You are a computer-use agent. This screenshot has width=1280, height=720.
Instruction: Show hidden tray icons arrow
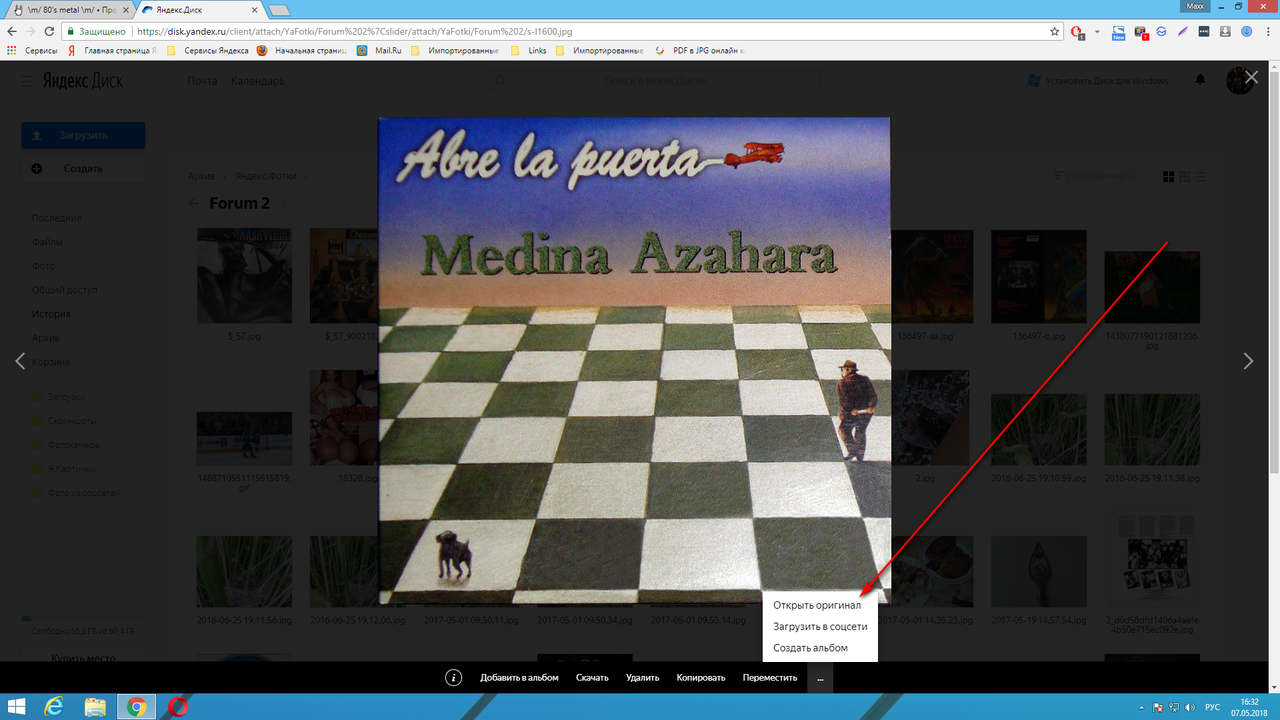[x=1144, y=707]
